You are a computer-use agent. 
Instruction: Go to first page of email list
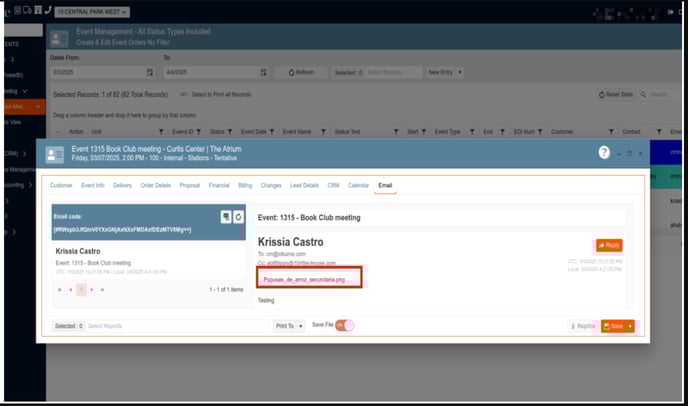pos(58,289)
